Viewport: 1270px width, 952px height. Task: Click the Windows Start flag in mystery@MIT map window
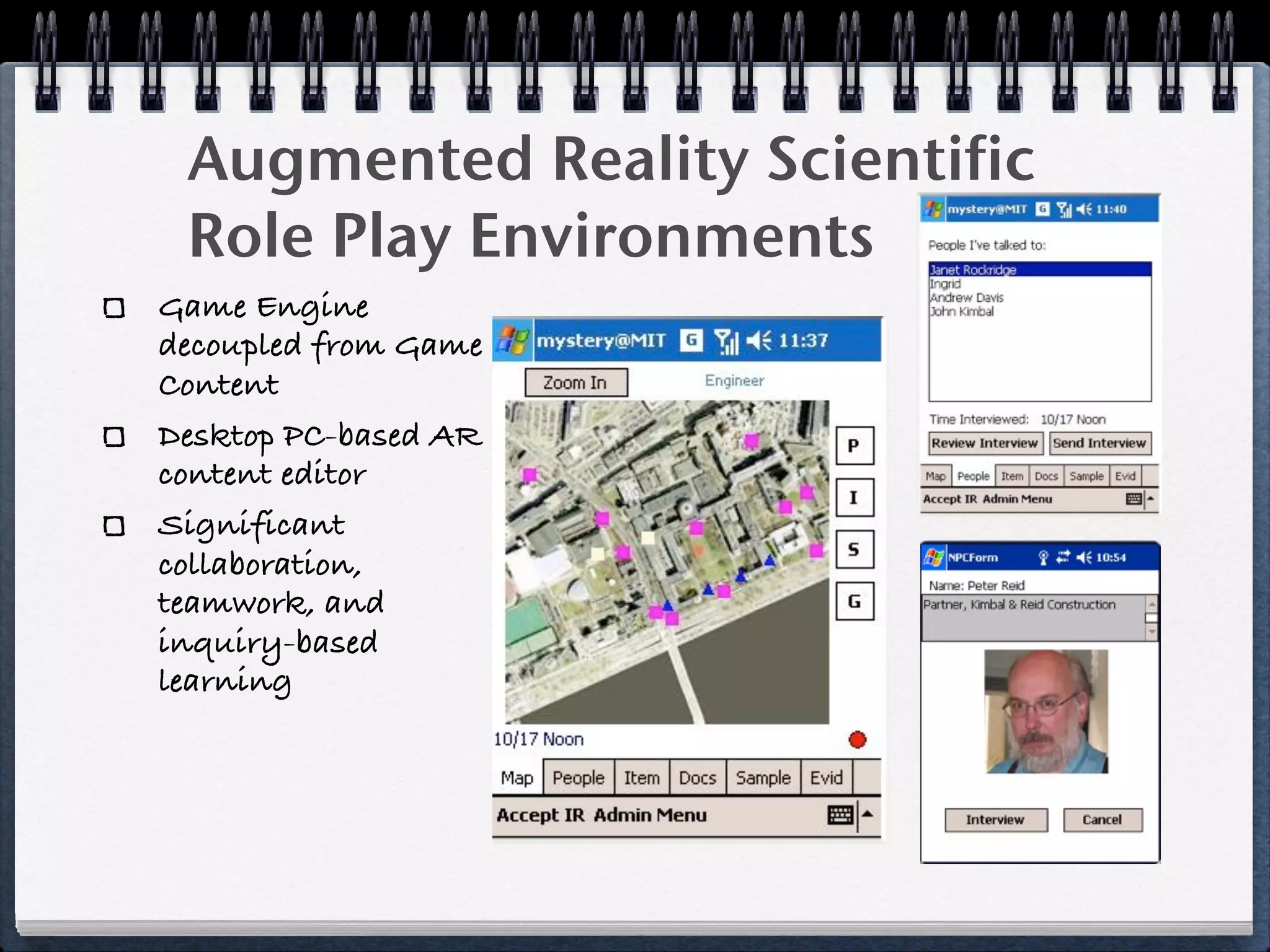tap(513, 340)
